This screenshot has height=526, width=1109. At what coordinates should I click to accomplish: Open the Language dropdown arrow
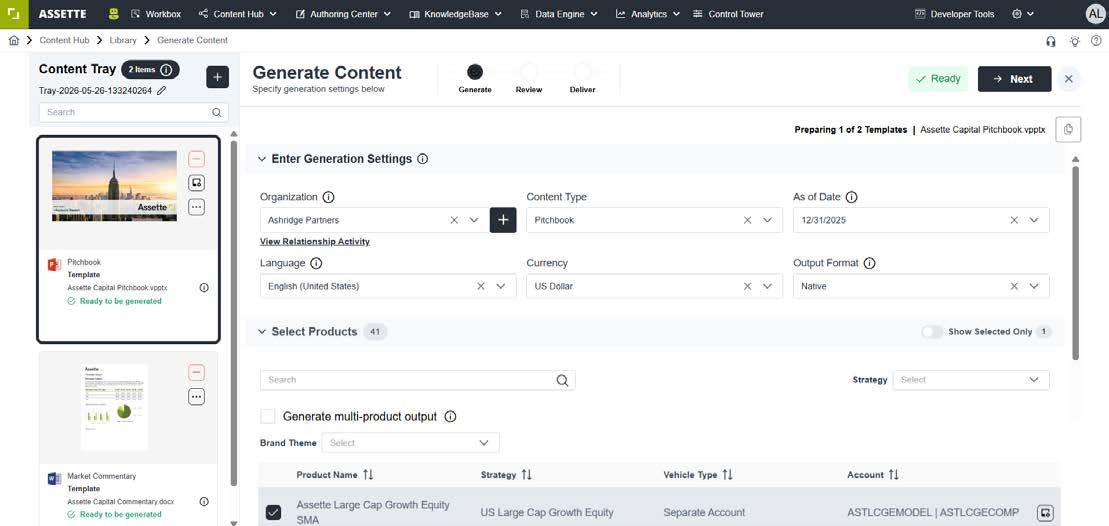[501, 286]
